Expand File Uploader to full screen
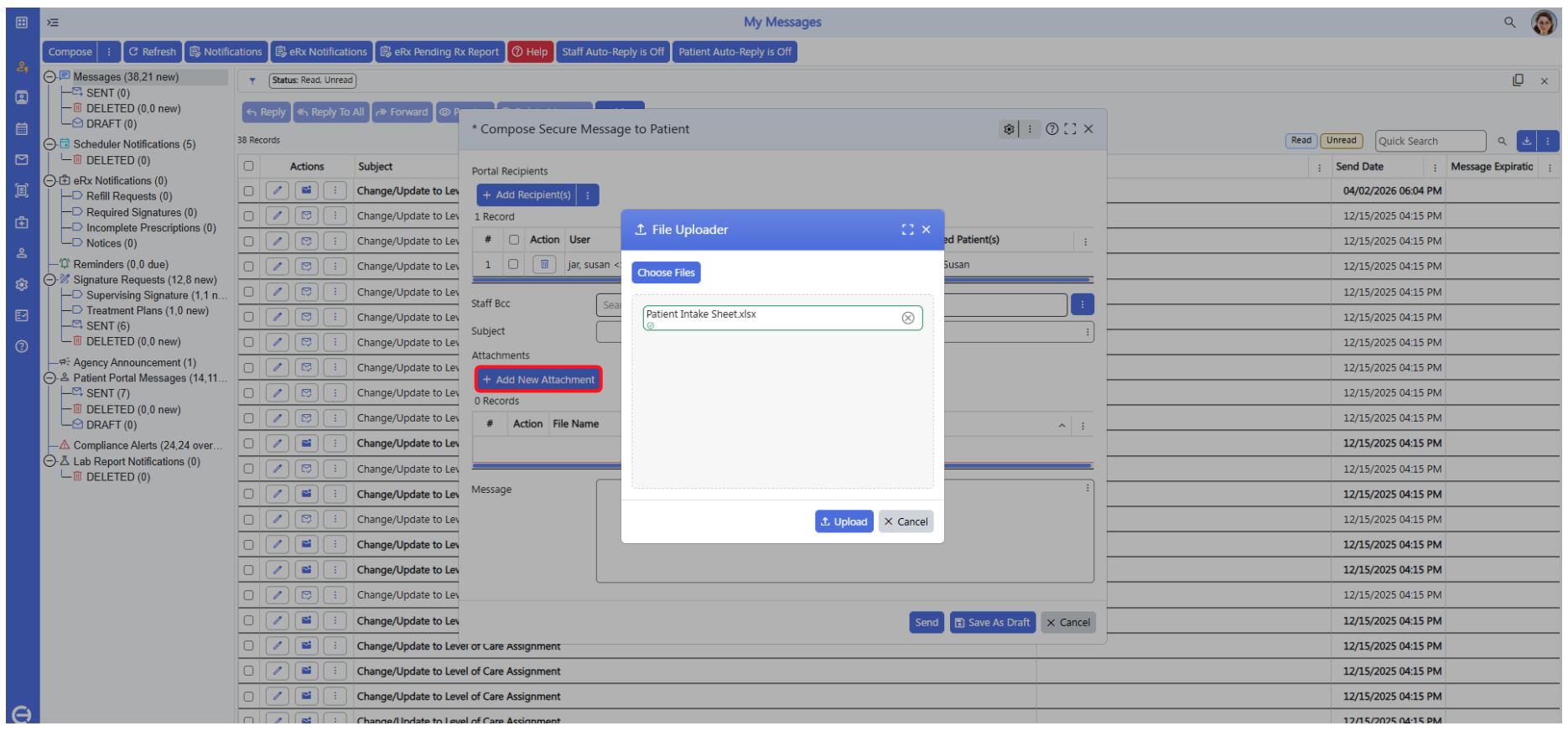The height and width of the screenshot is (731, 1568). tap(907, 230)
